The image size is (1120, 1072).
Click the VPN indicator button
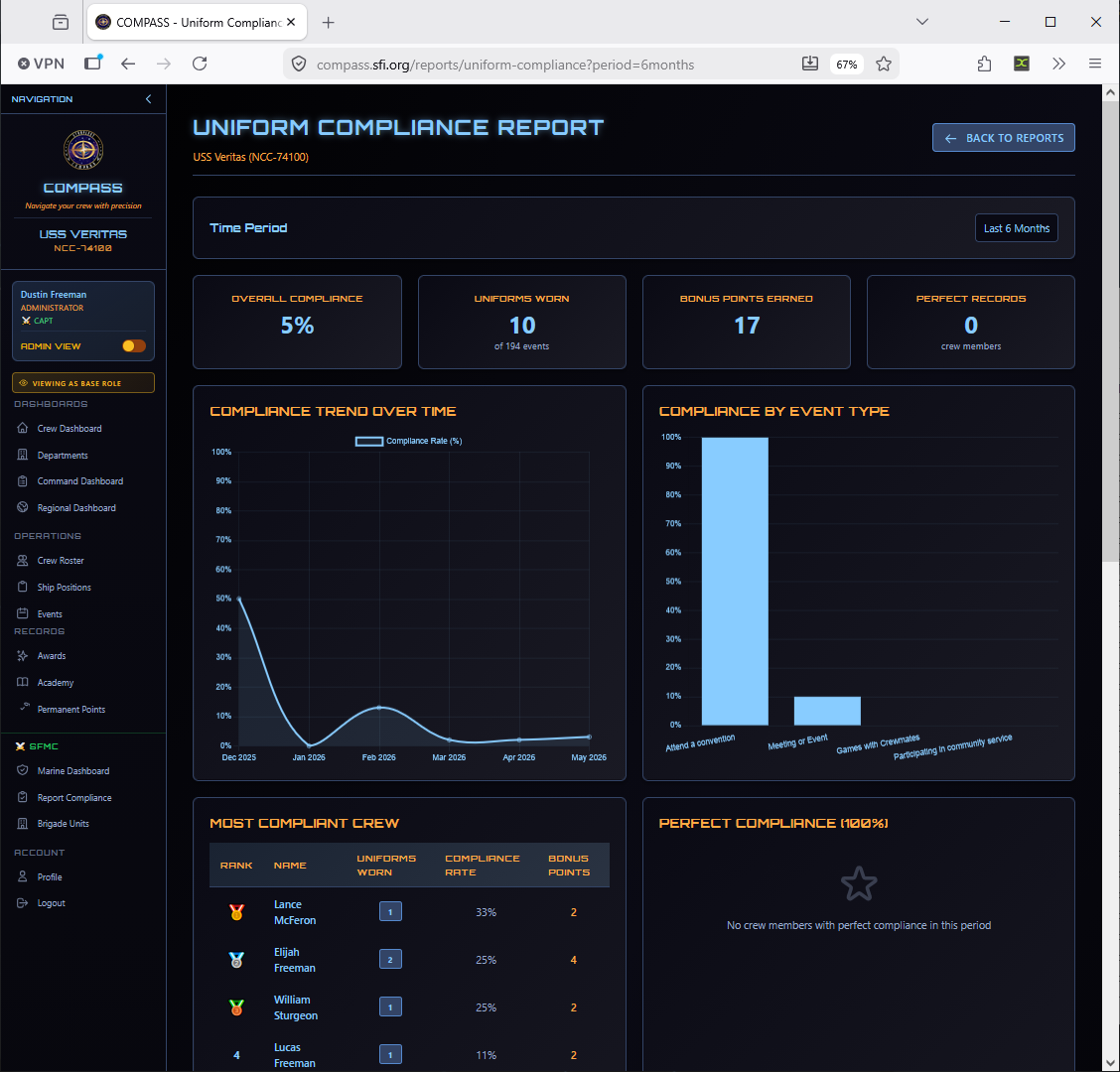42,64
